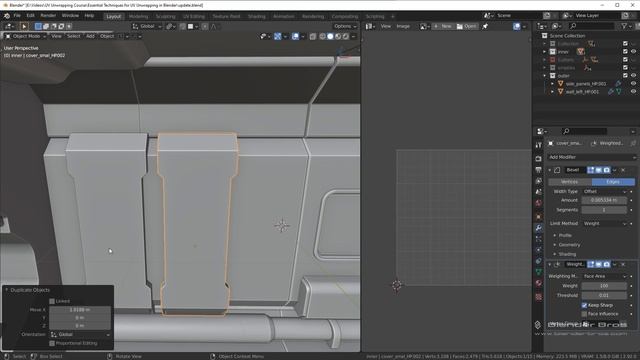Viewport: 640px width, 360px height.
Task: Click the Open image button
Action: 467,26
